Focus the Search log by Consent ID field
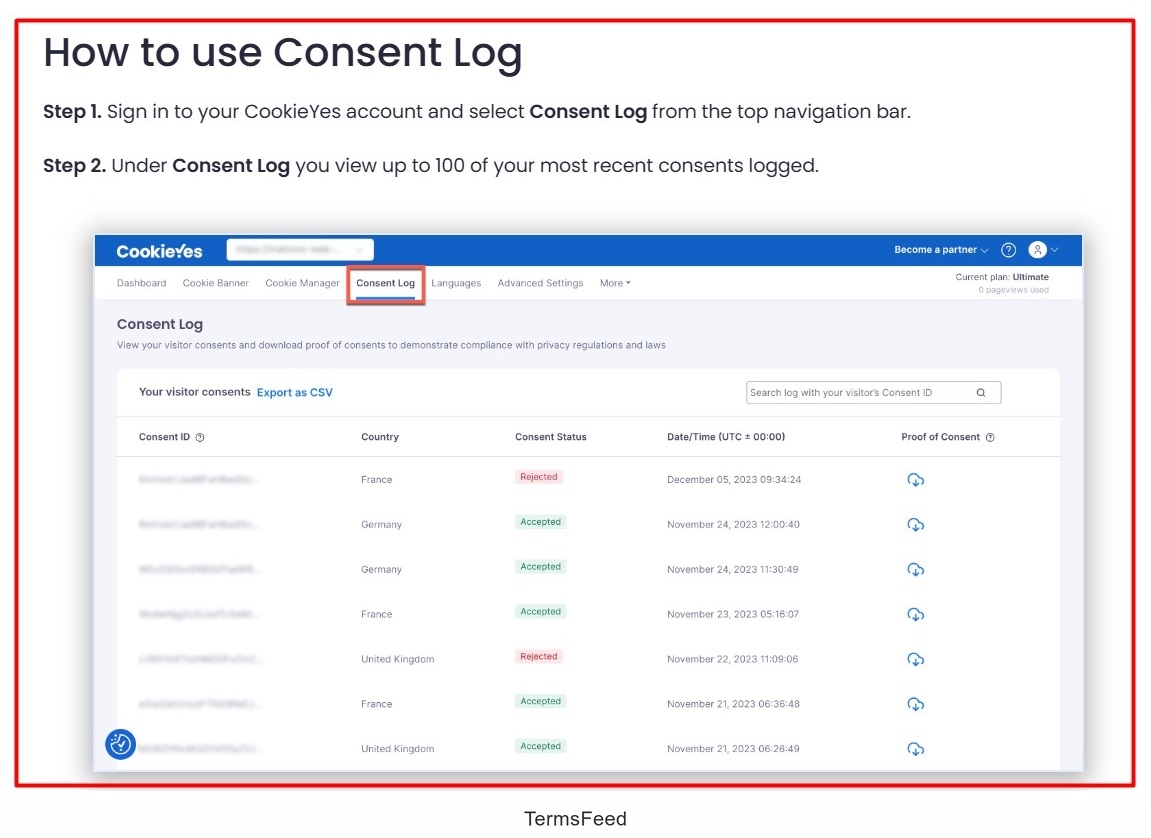Screen dimensions: 1151x838 click(x=874, y=393)
